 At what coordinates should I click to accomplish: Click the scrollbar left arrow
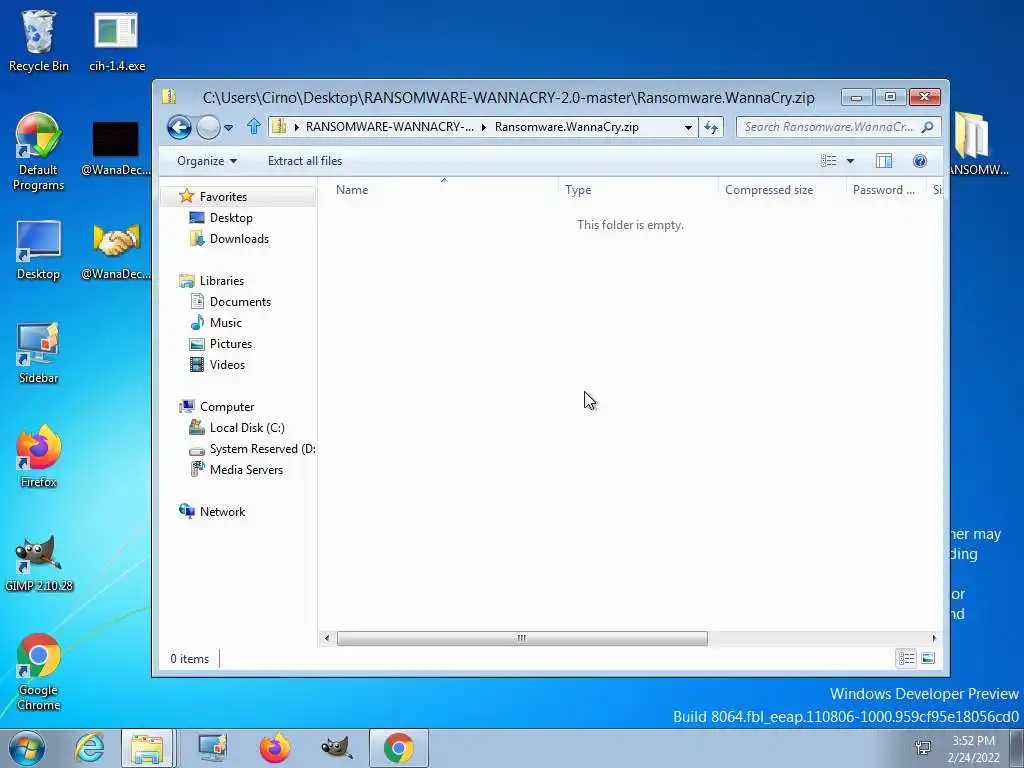tap(327, 638)
